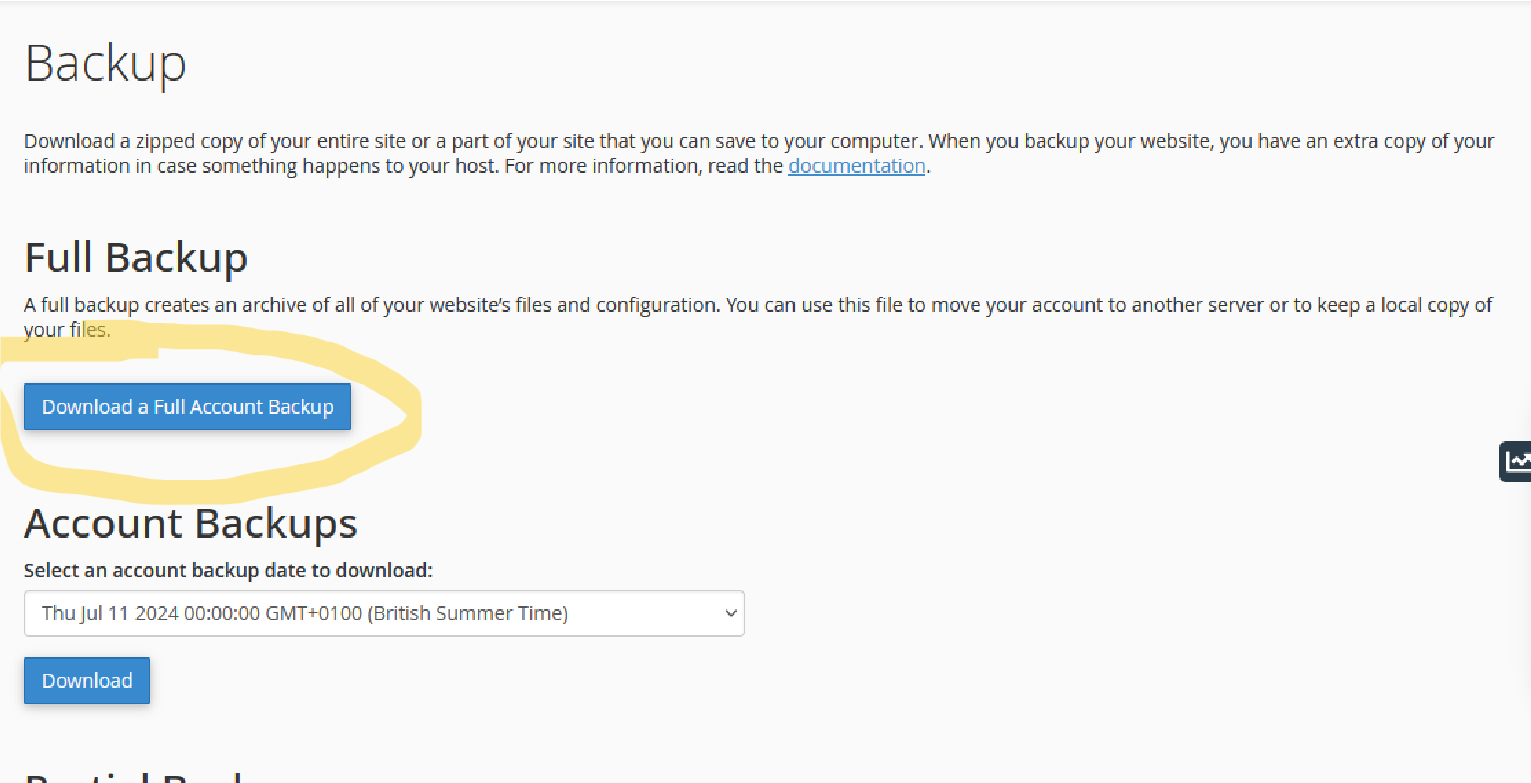Click the "Select an account backup date" label

pos(228,570)
